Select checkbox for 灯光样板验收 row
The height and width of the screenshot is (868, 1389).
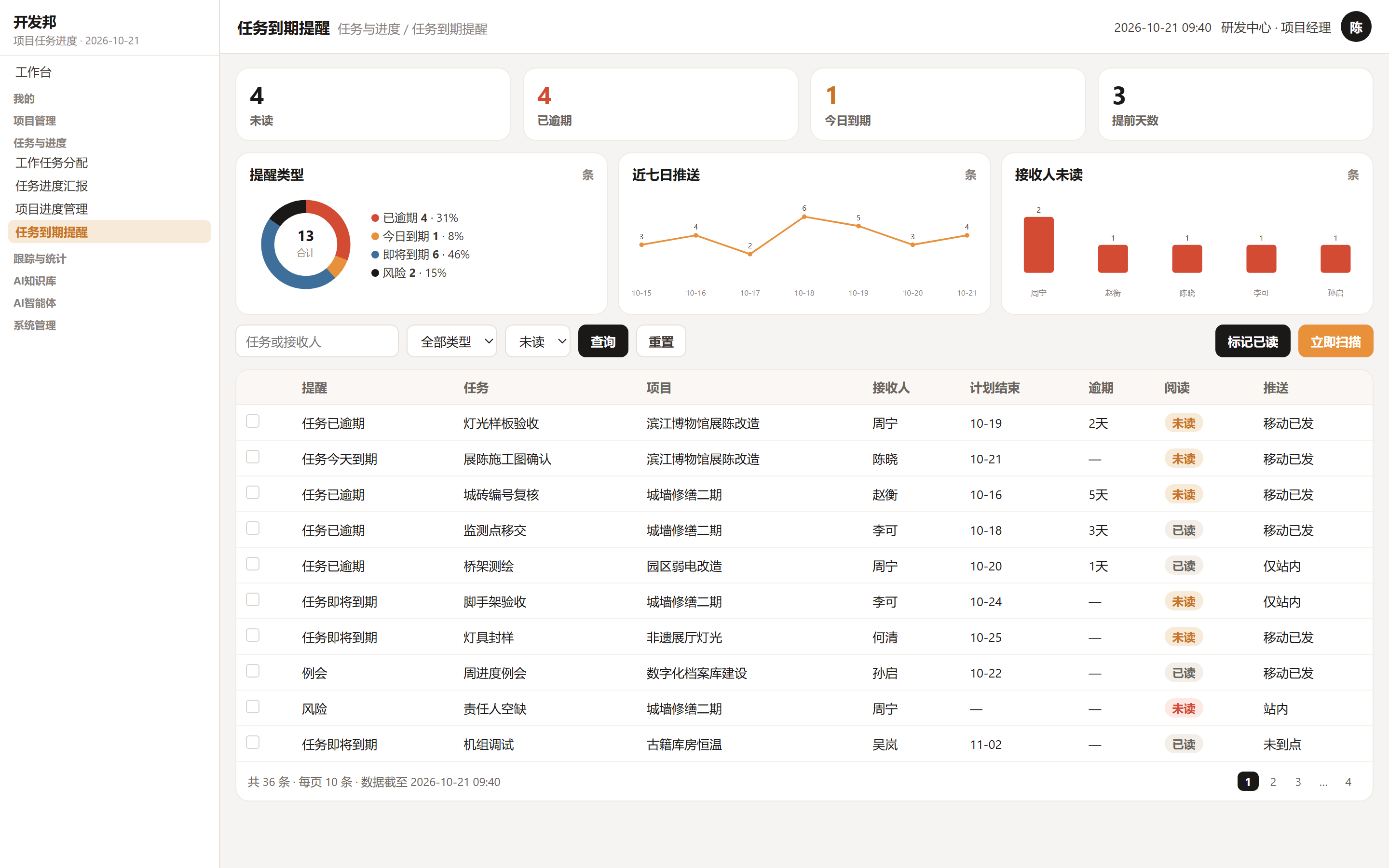coord(253,421)
